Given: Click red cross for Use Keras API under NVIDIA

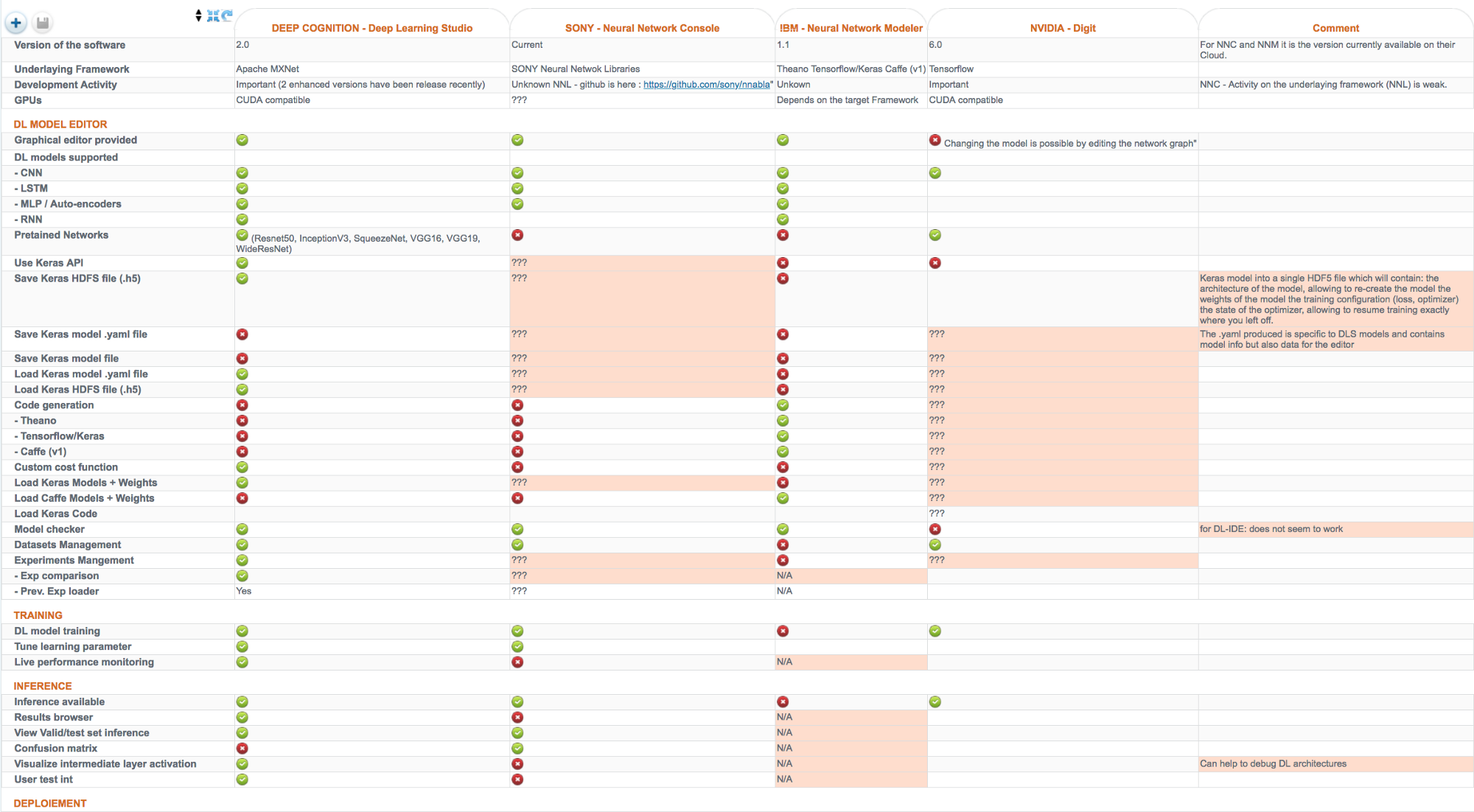Looking at the screenshot, I should click(x=935, y=263).
